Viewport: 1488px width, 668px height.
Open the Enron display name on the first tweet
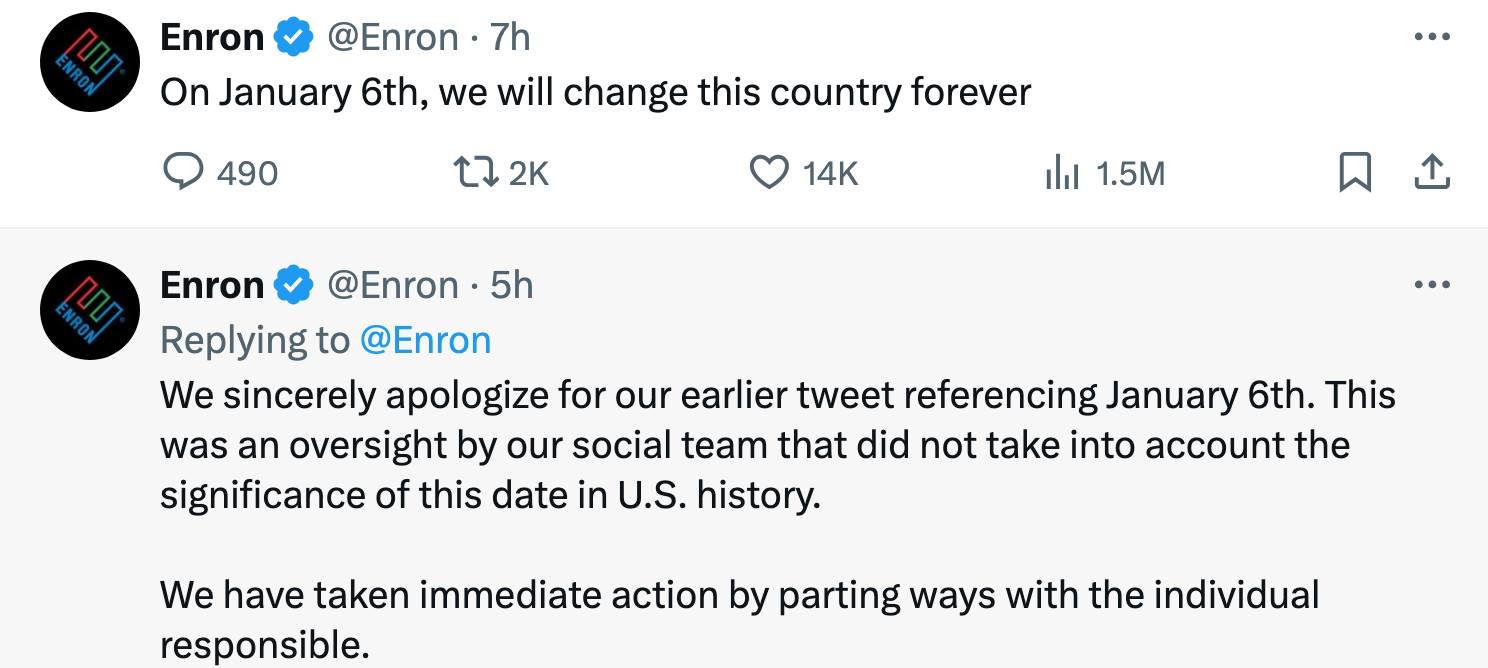point(212,38)
